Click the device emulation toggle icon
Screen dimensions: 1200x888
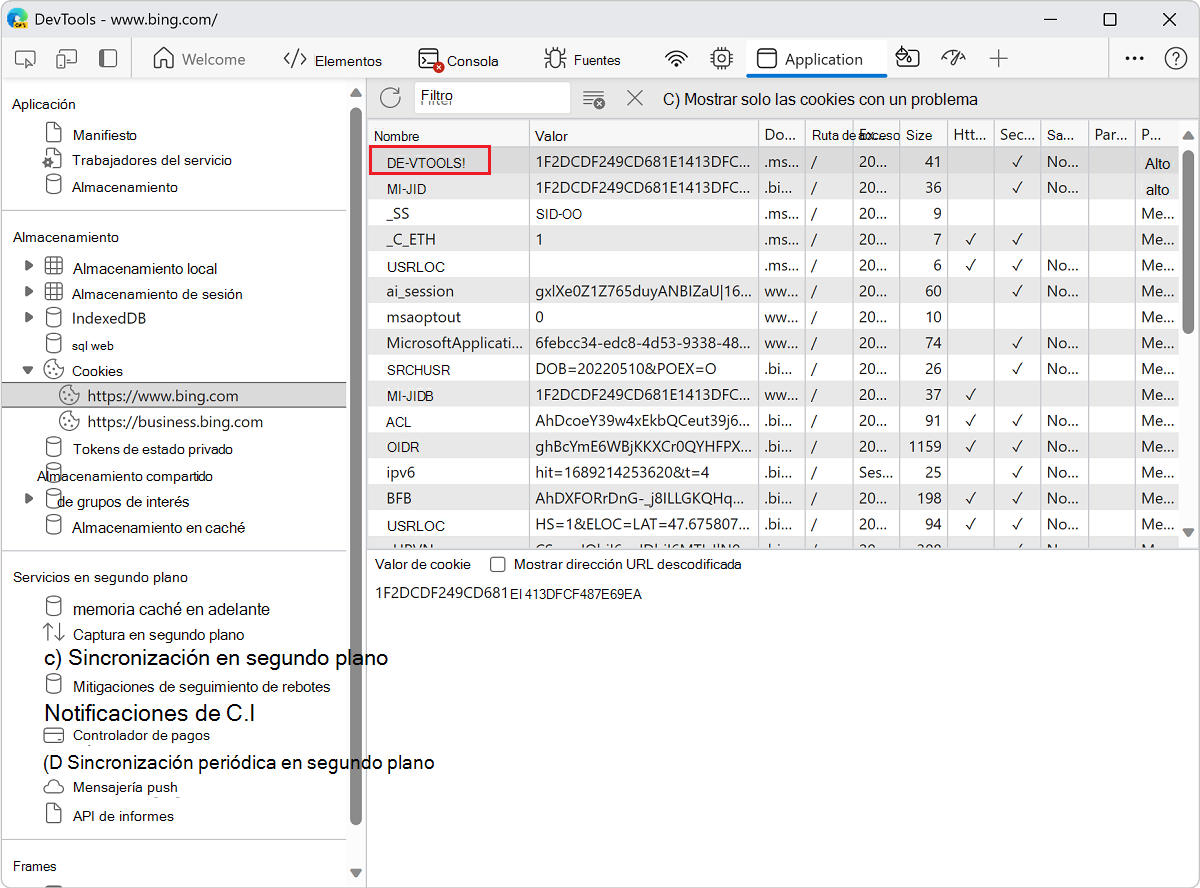[x=66, y=59]
